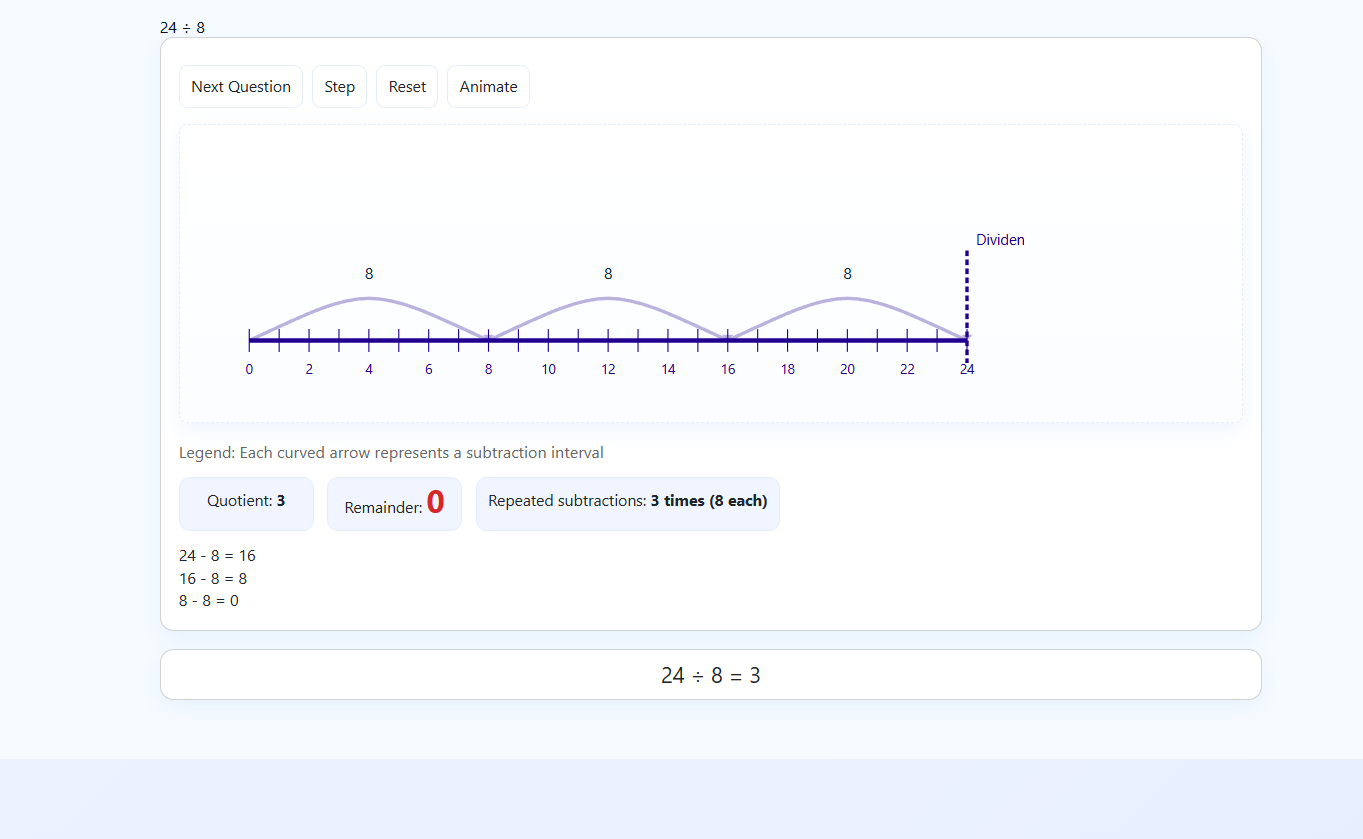The height and width of the screenshot is (839, 1363).
Task: Select the Quotient: 3 box
Action: [246, 502]
